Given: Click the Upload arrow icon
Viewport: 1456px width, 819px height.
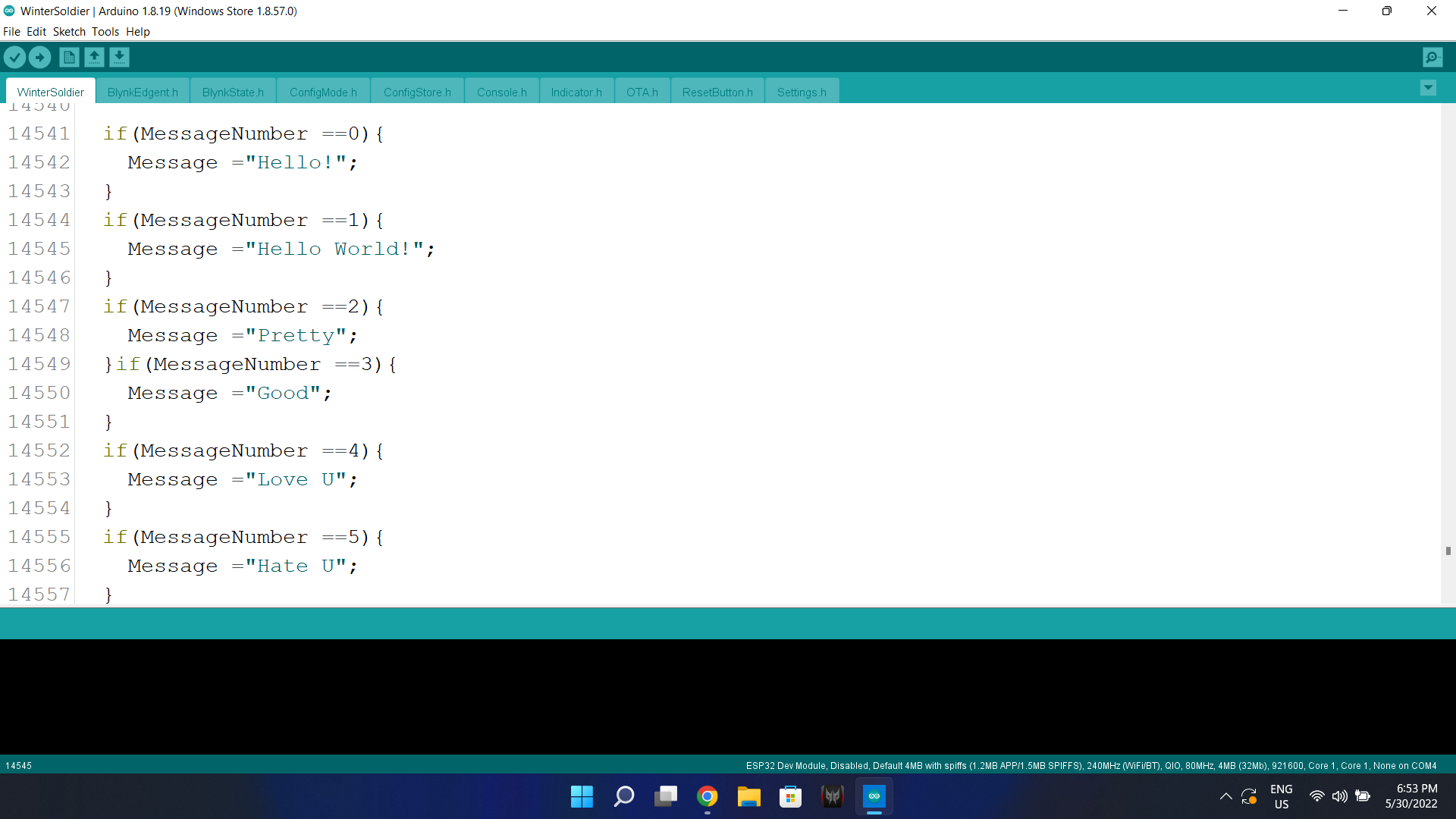Looking at the screenshot, I should 39,57.
